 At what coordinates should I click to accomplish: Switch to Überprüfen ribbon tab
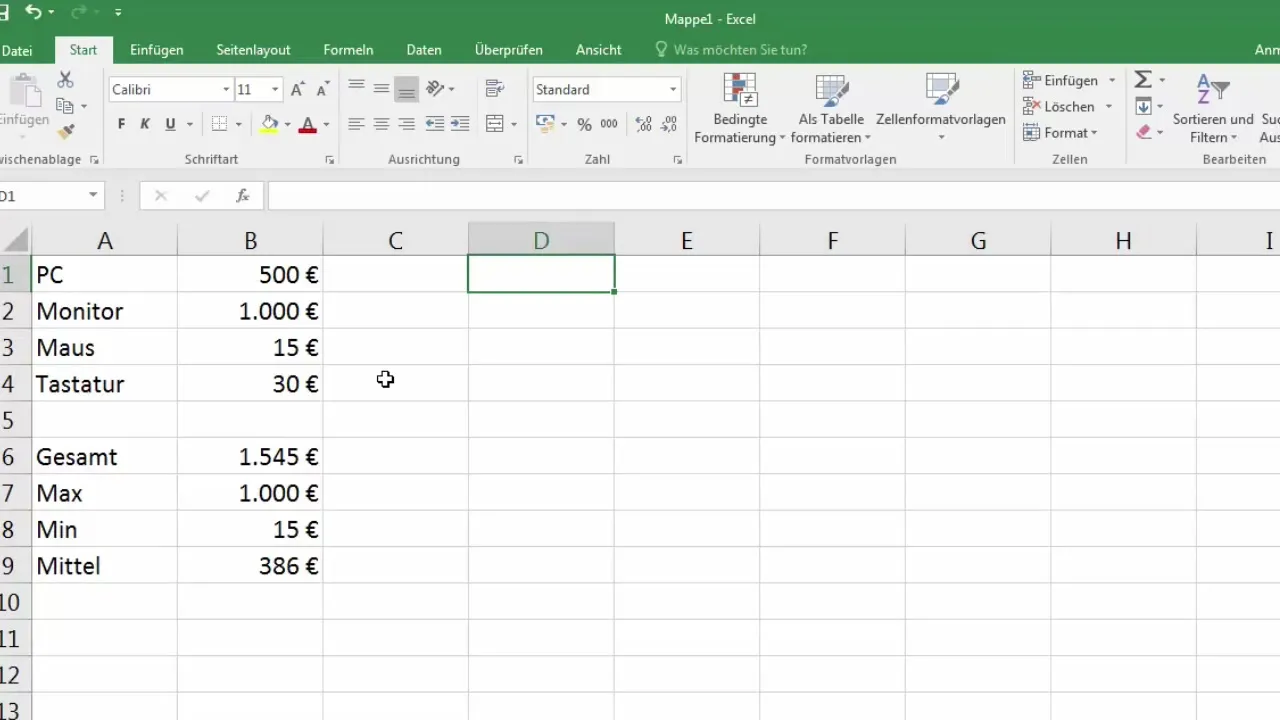tap(509, 49)
